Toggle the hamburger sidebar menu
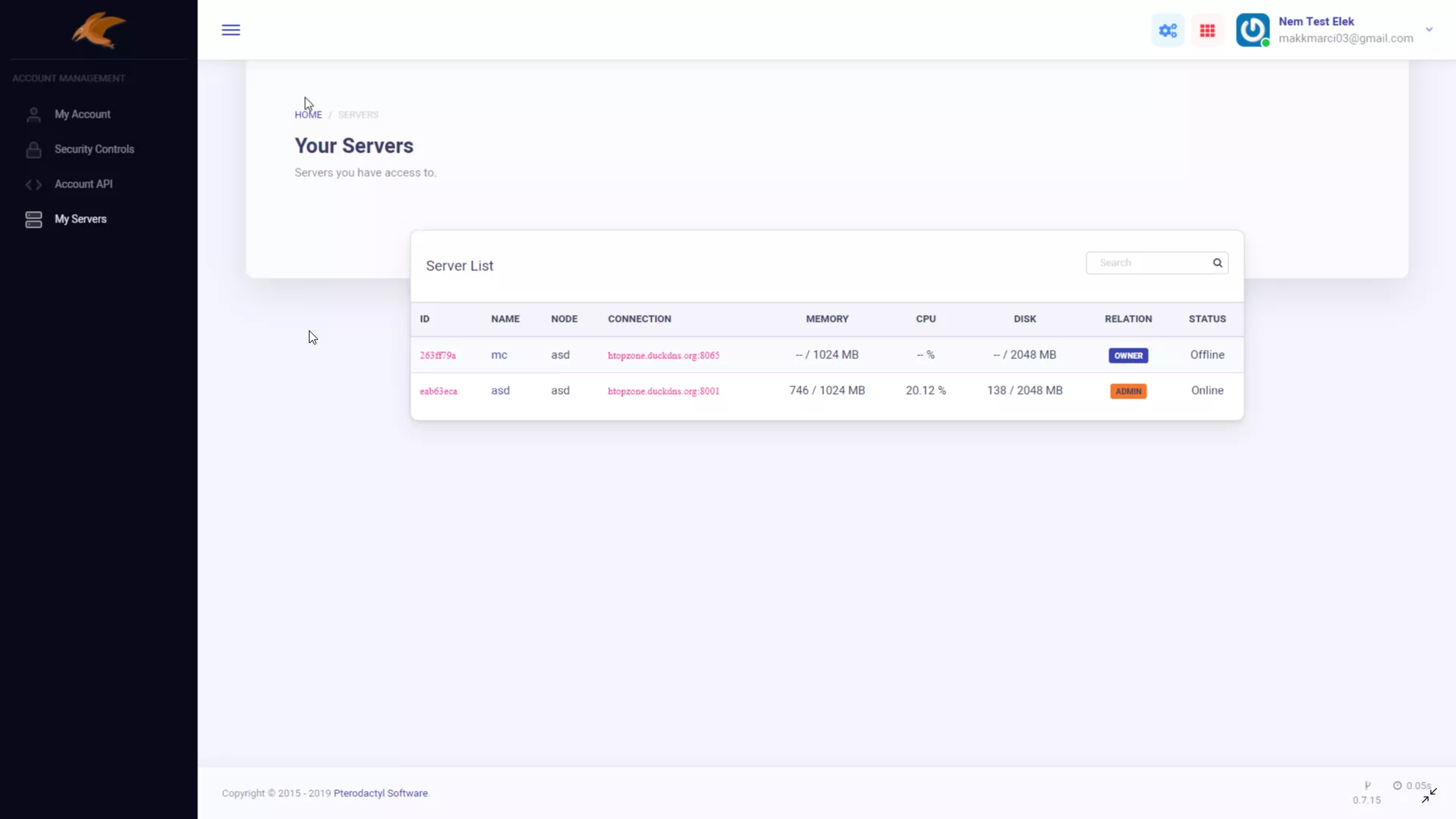The height and width of the screenshot is (819, 1456). [231, 30]
